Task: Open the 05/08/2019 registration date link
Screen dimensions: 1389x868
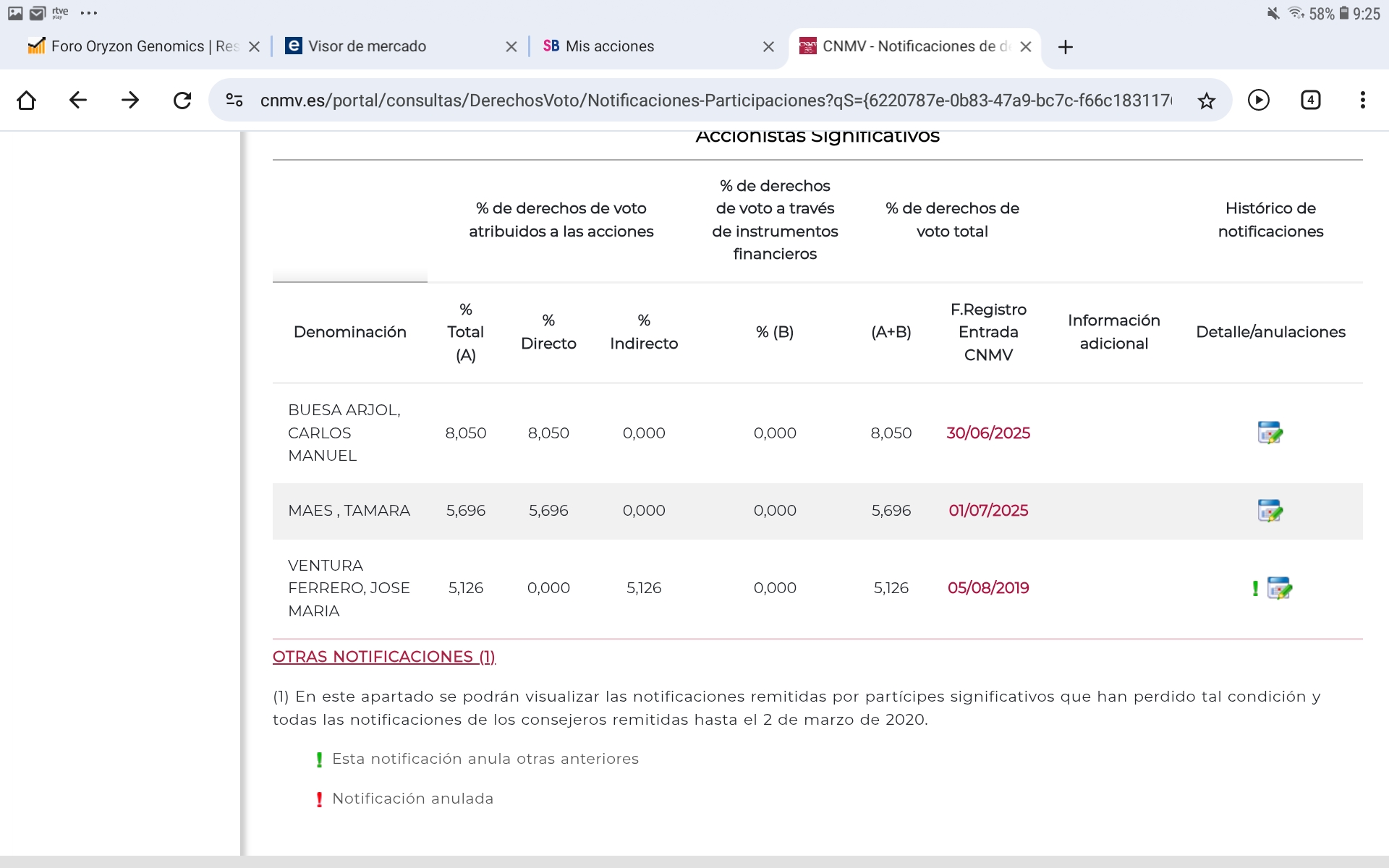Action: 988,588
